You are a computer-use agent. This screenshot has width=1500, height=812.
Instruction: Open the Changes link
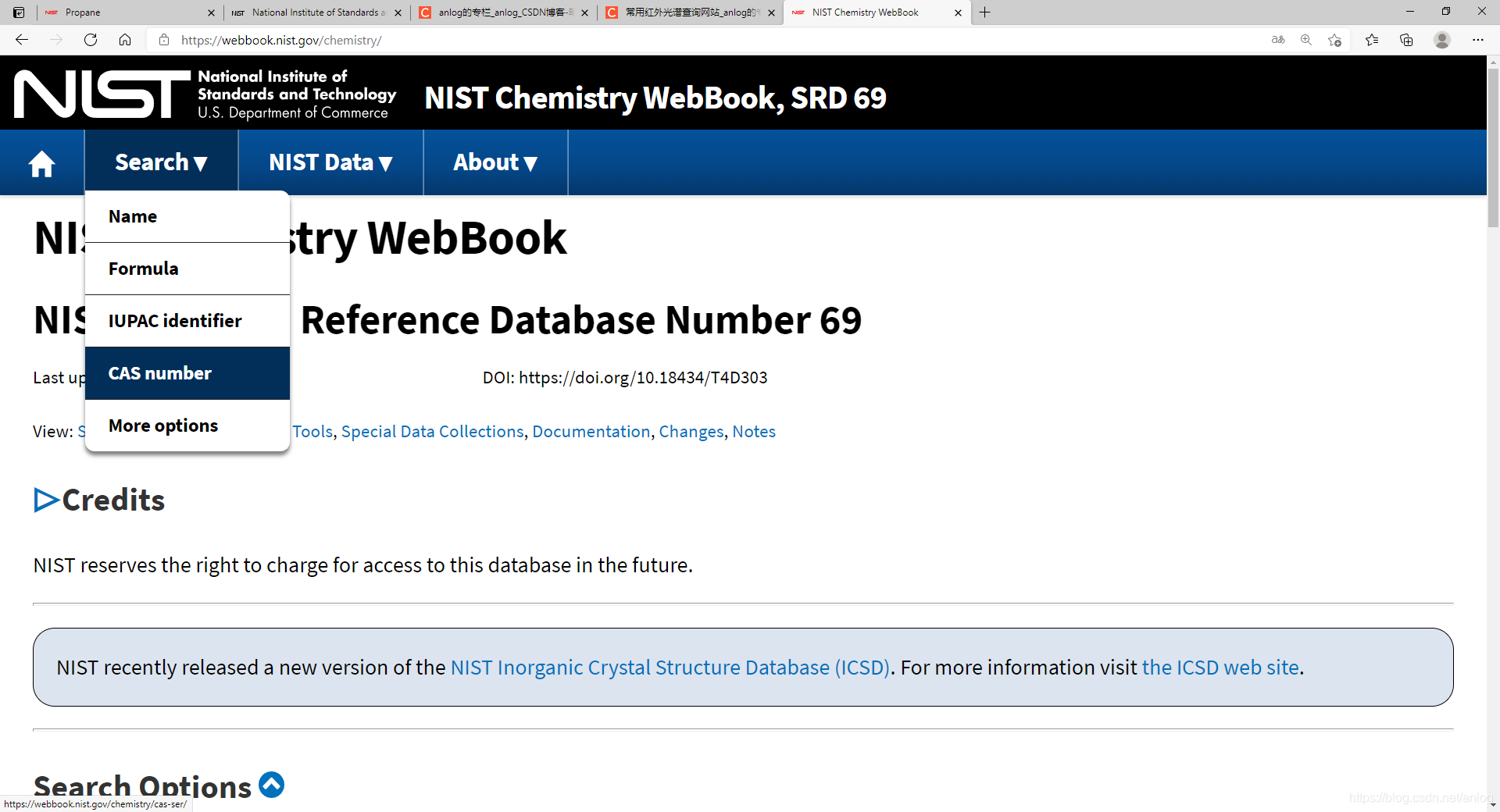tap(691, 432)
